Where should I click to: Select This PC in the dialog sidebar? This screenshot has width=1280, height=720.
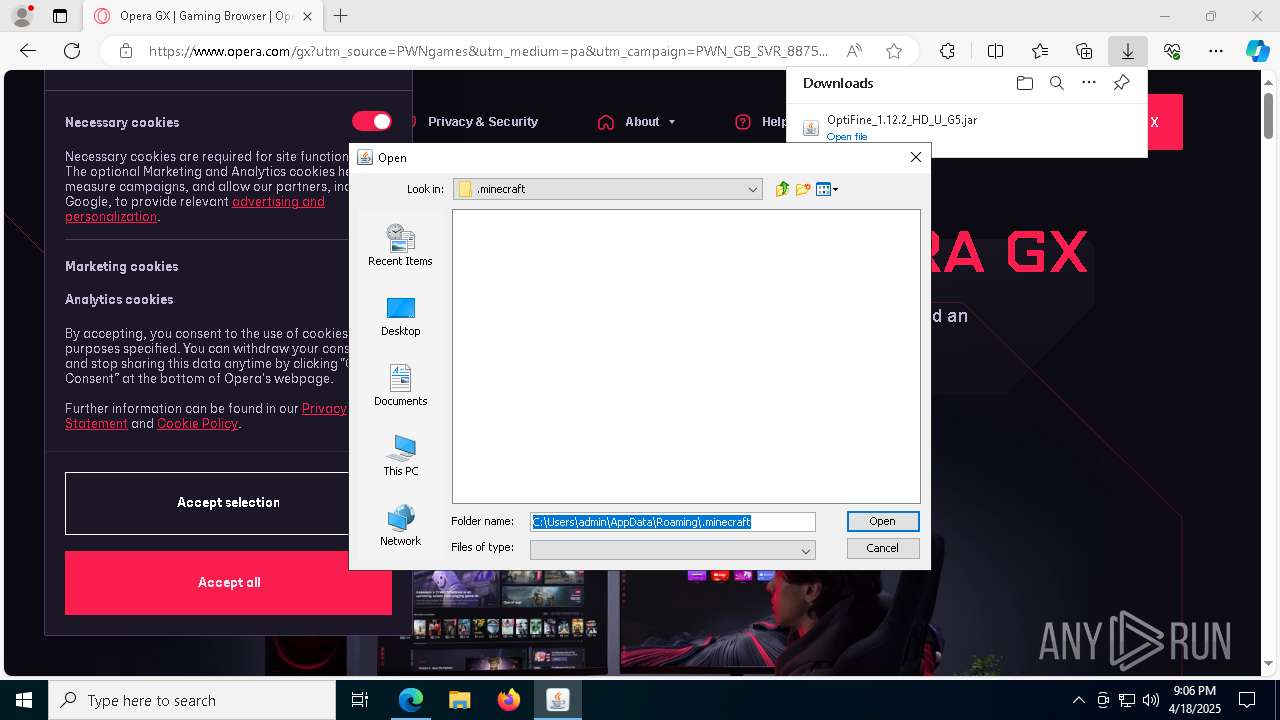[x=400, y=455]
